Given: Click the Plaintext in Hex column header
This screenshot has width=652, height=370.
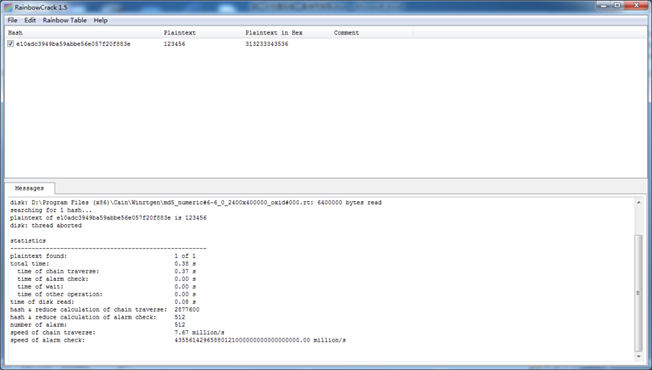Looking at the screenshot, I should [x=286, y=32].
